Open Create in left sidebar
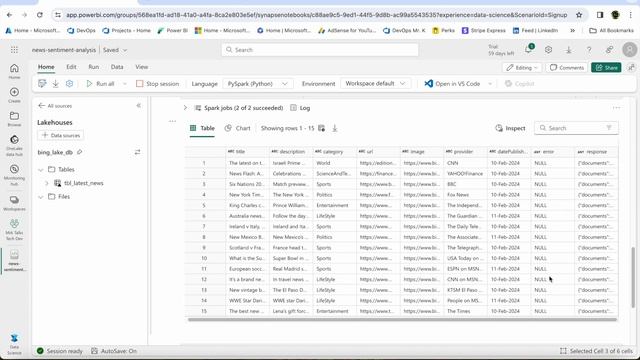Image resolution: width=640 pixels, height=360 pixels. point(14,95)
